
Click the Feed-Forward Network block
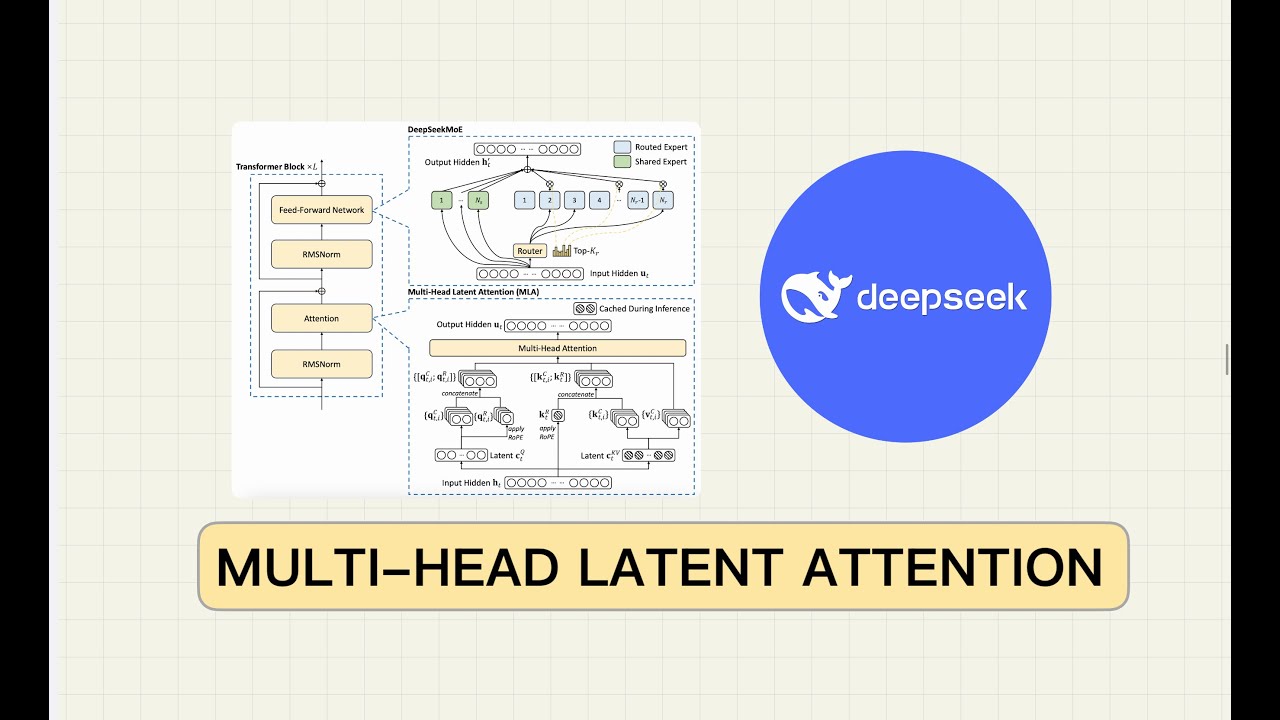320,210
